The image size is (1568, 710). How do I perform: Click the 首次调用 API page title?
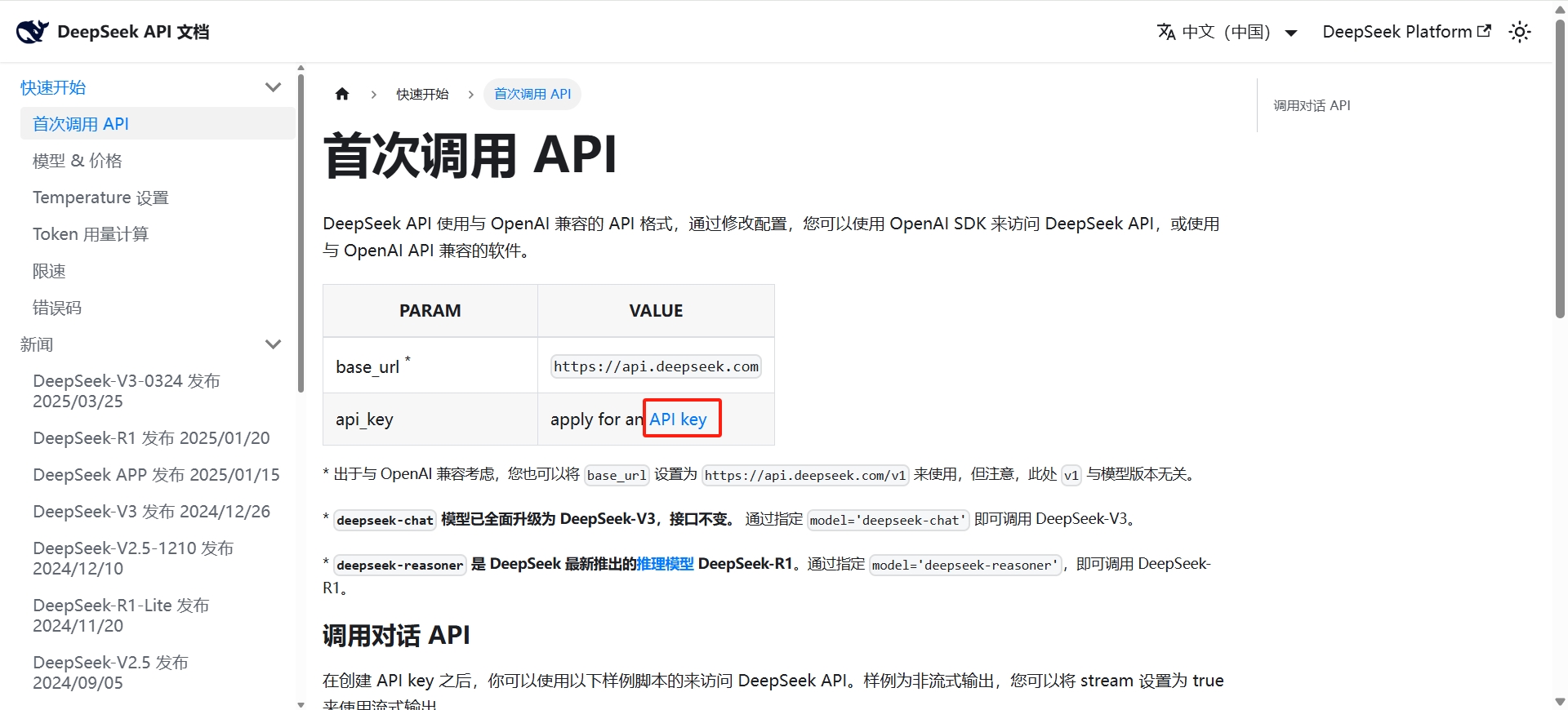pos(470,155)
